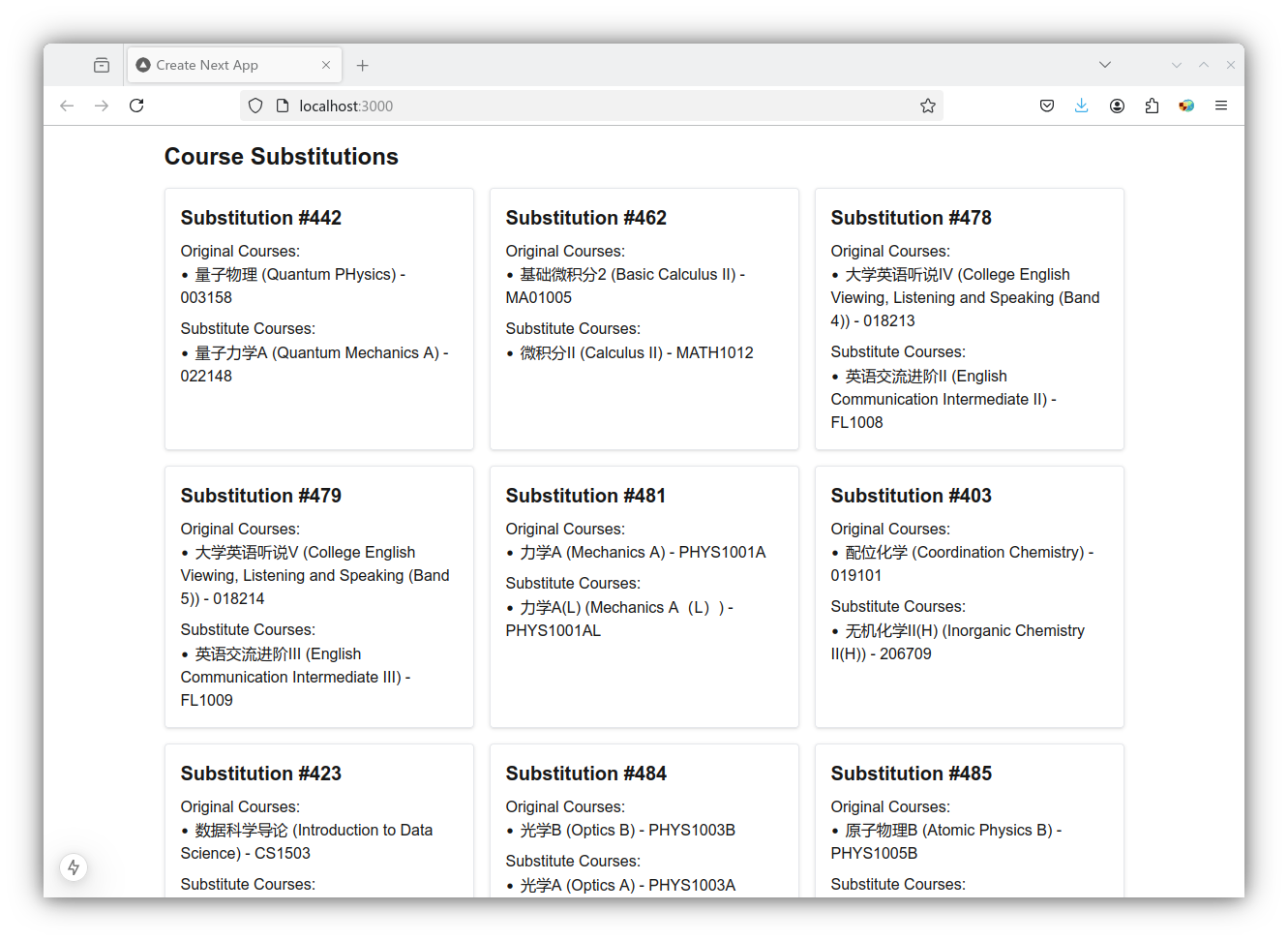The height and width of the screenshot is (941, 1288).
Task: Save page to Pocket
Action: (x=1046, y=106)
